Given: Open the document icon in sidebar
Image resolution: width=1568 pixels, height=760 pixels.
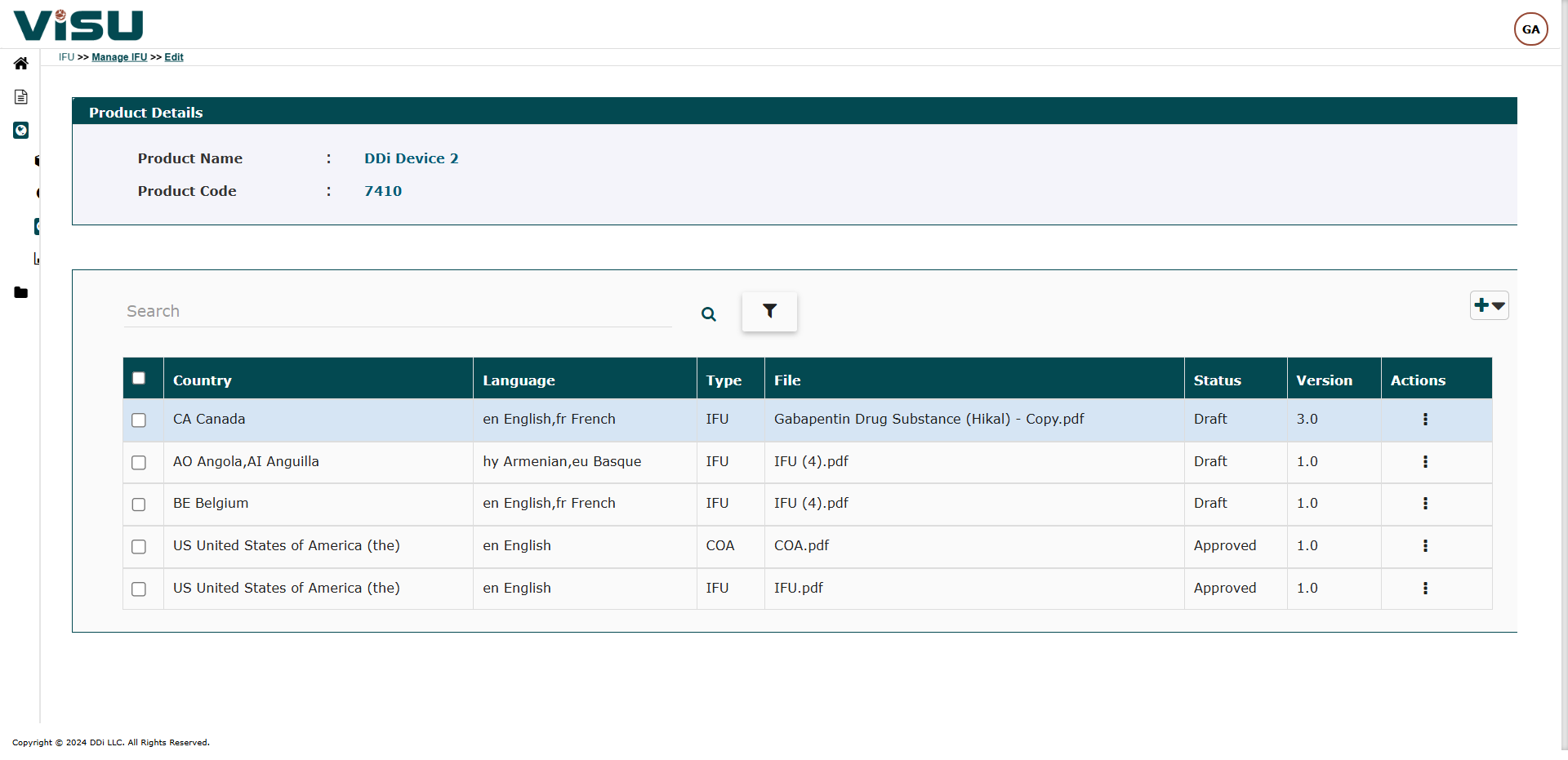Looking at the screenshot, I should 21,97.
